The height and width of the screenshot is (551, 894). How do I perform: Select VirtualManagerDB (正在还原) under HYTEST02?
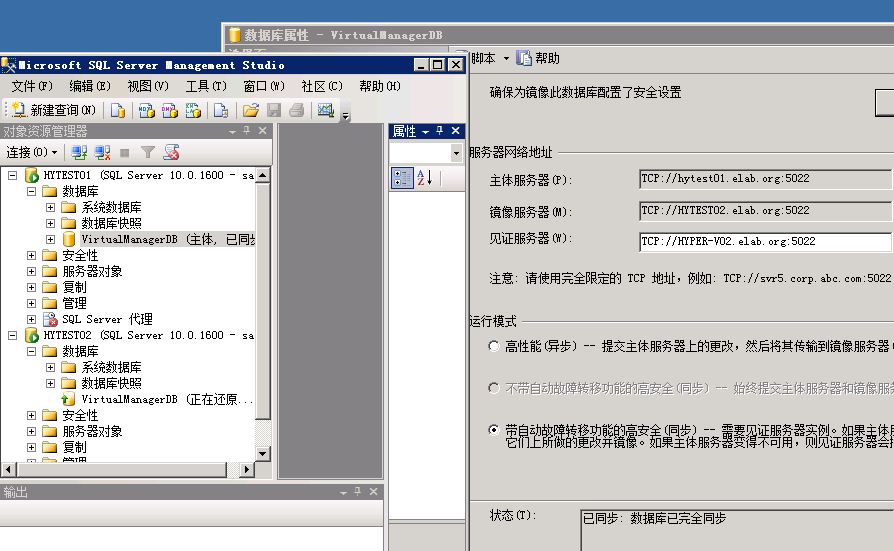point(166,399)
